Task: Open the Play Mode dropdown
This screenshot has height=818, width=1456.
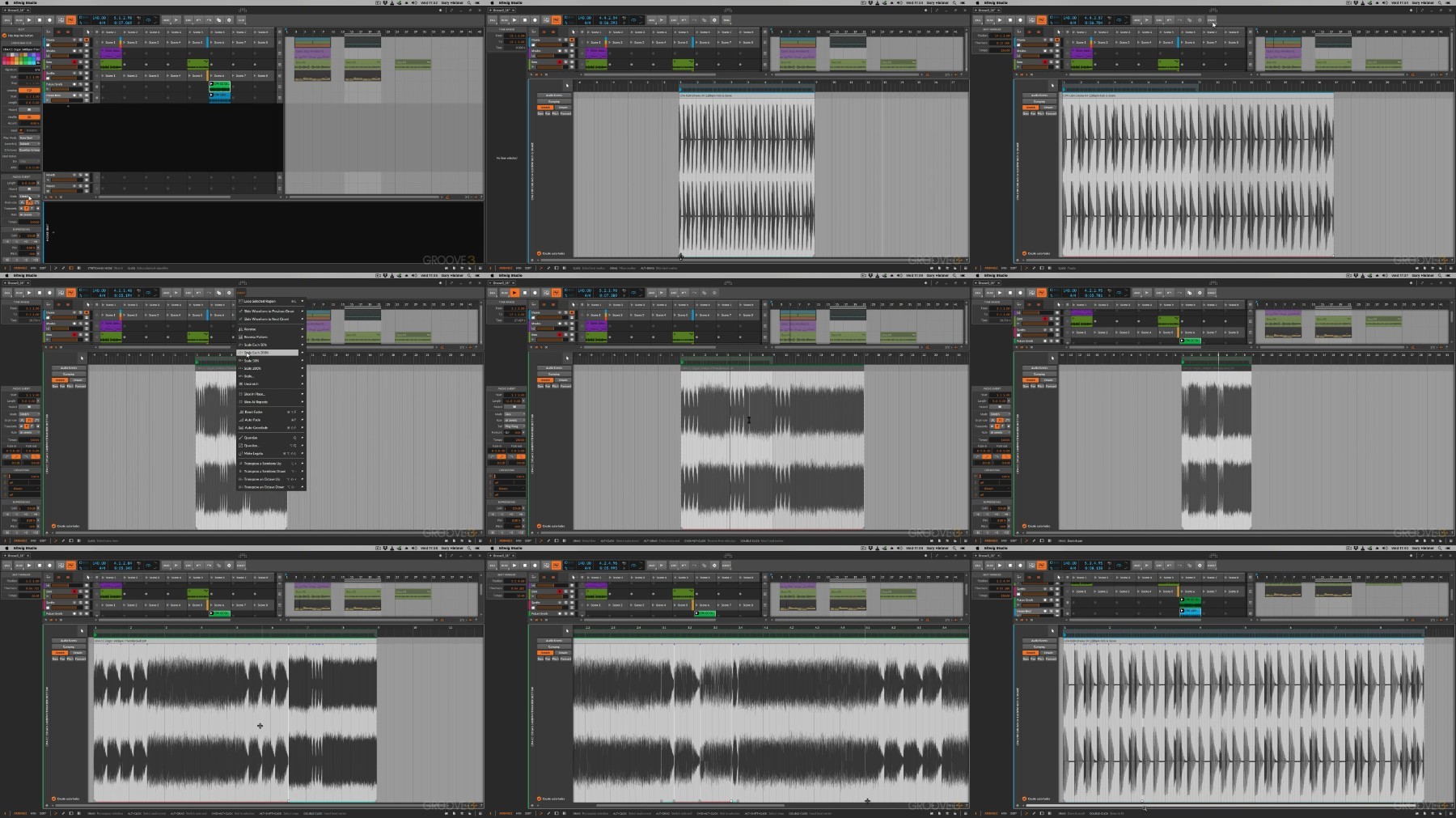Action: click(x=29, y=138)
